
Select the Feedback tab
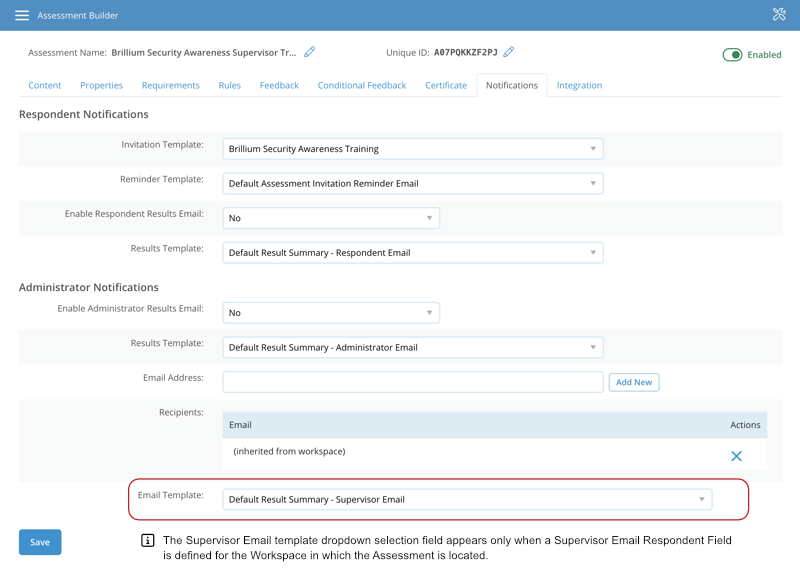[x=279, y=85]
